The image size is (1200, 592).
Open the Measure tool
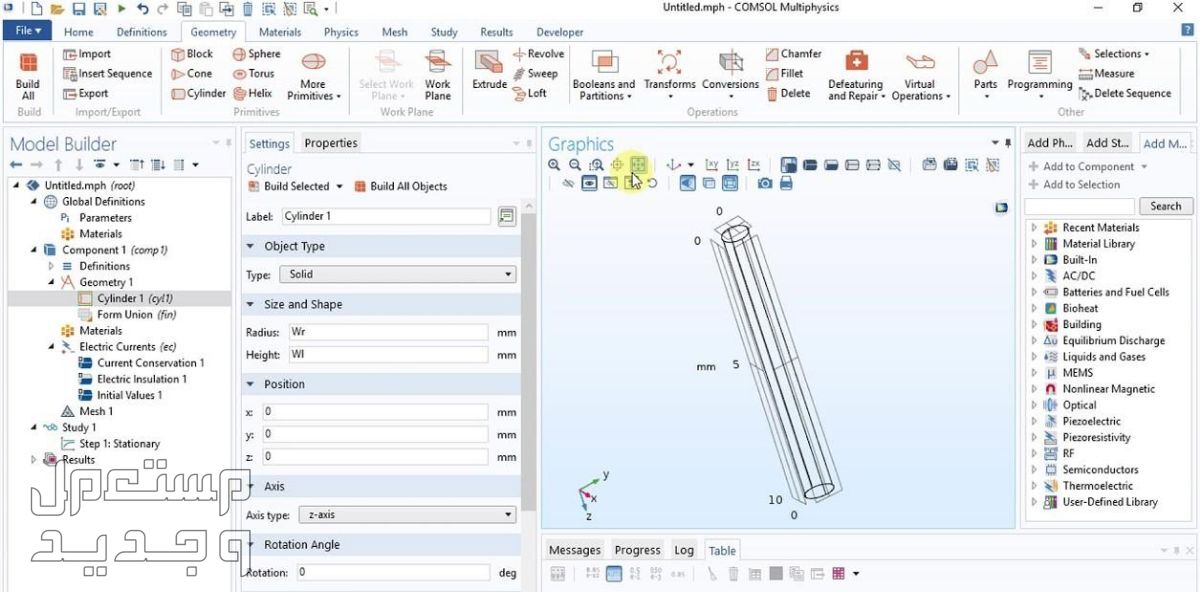pos(1107,74)
